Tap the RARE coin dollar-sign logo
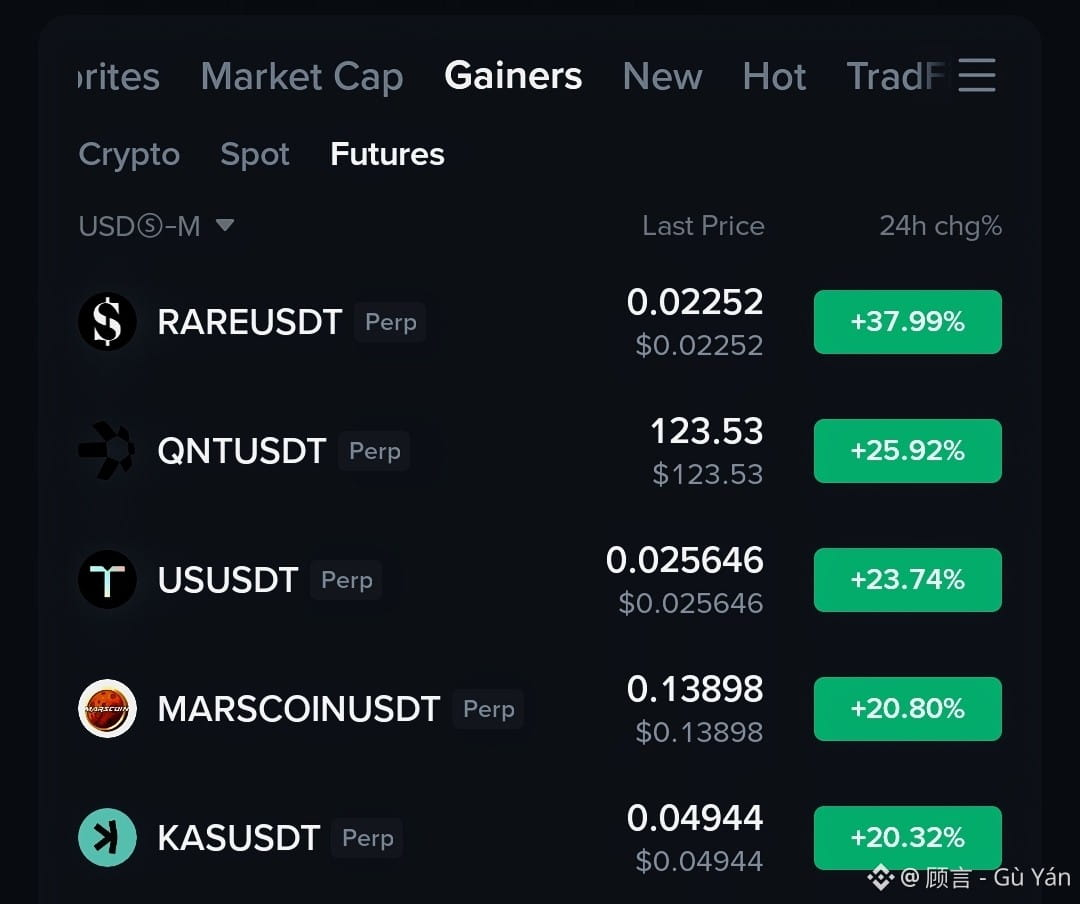Viewport: 1080px width, 904px height. click(x=107, y=321)
